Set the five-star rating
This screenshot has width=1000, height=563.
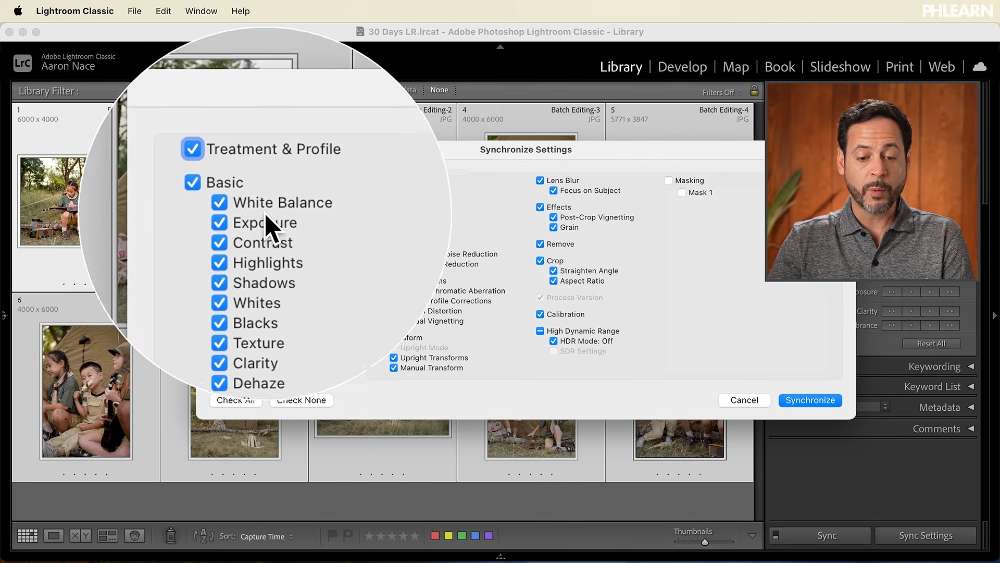416,536
